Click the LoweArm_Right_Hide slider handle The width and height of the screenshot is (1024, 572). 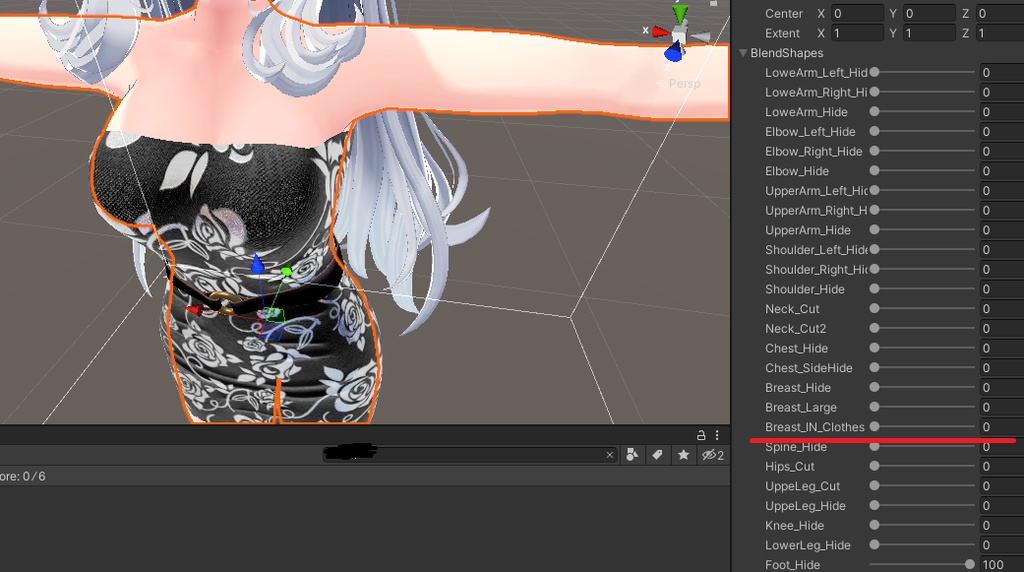[874, 92]
